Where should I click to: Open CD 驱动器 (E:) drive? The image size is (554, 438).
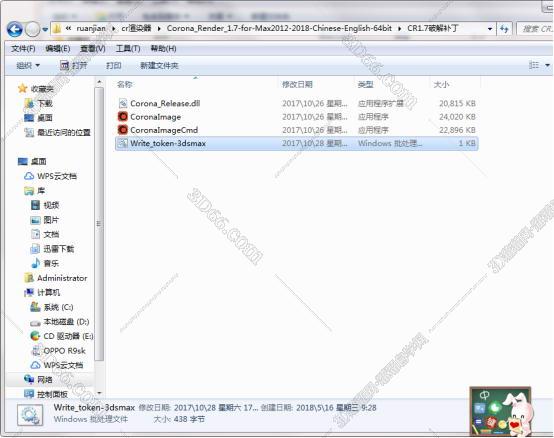tap(62, 336)
